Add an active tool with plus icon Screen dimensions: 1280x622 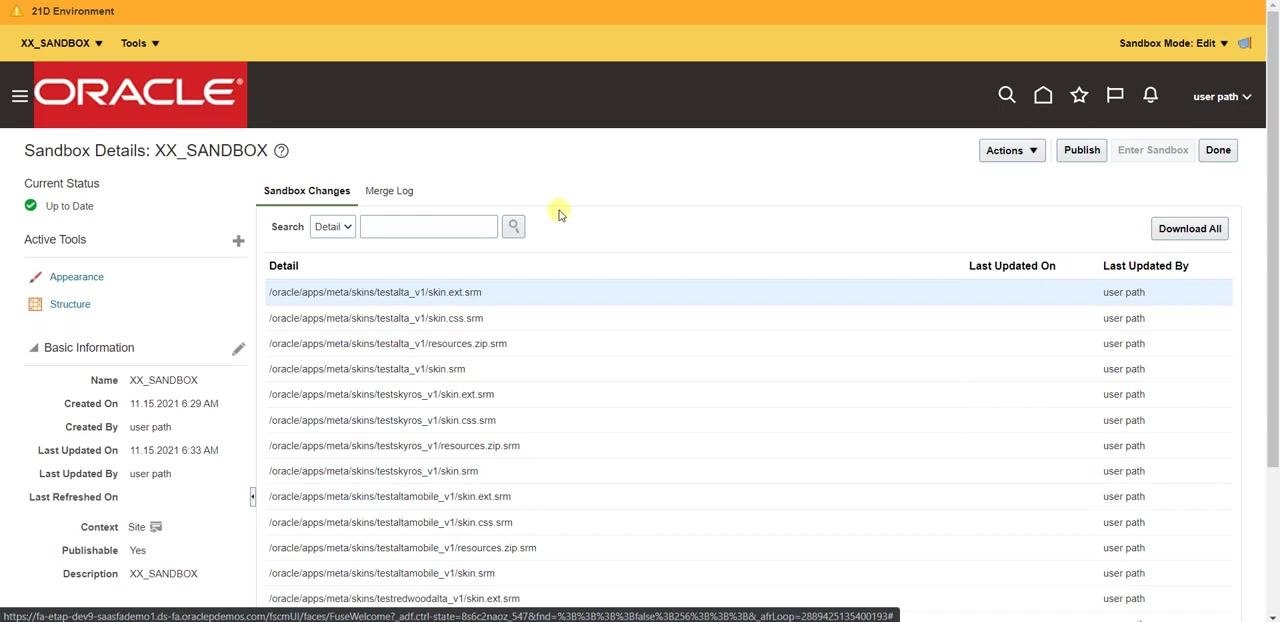click(238, 241)
